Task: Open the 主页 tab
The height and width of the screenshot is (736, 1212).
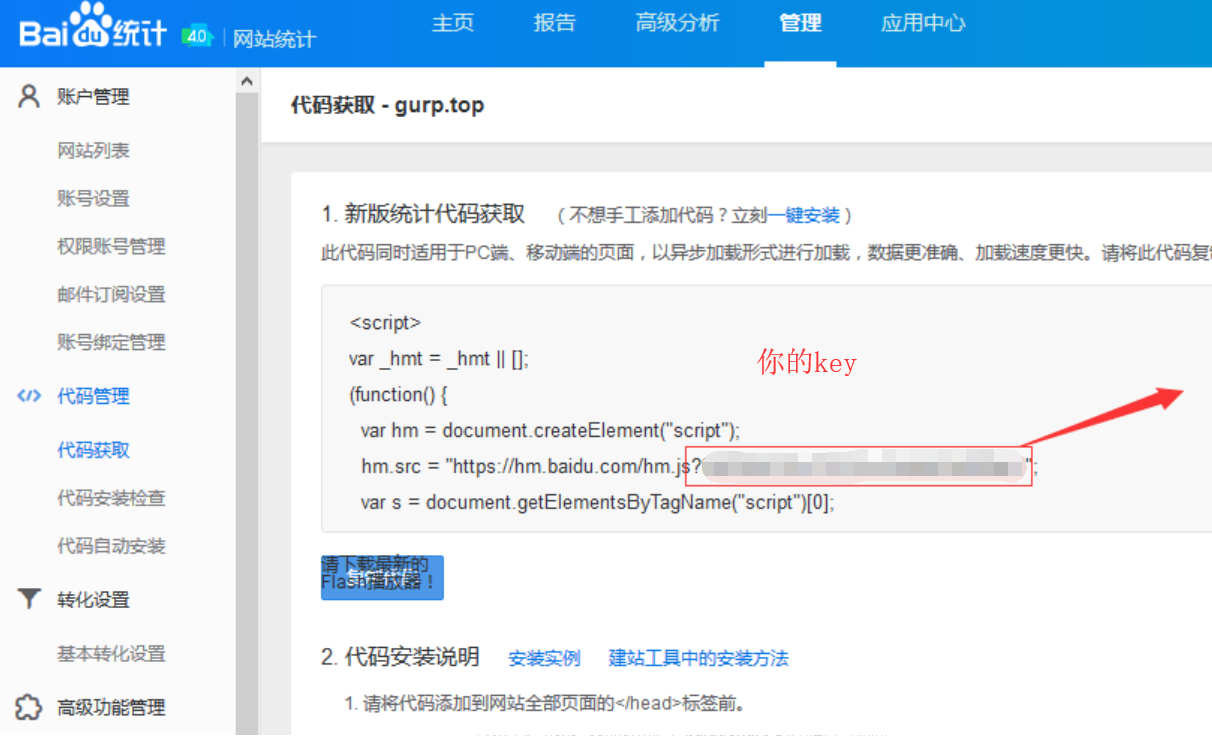Action: pyautogui.click(x=453, y=23)
